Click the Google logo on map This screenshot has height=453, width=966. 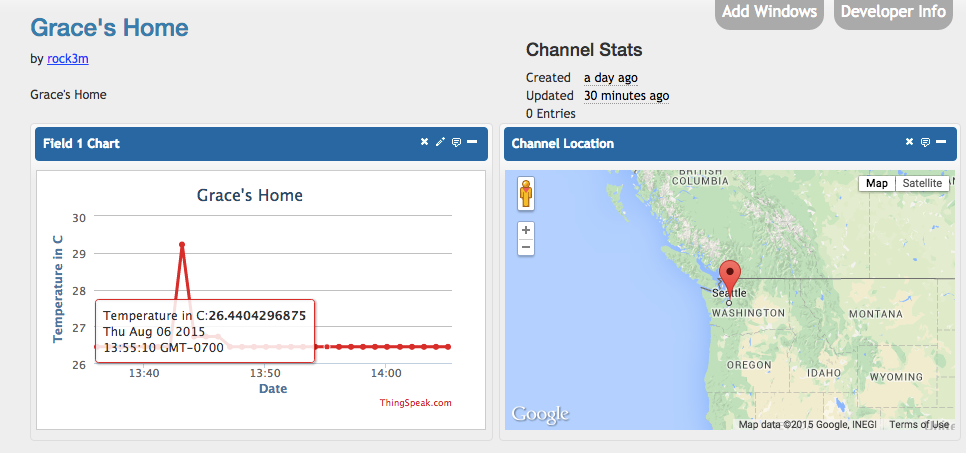point(540,414)
